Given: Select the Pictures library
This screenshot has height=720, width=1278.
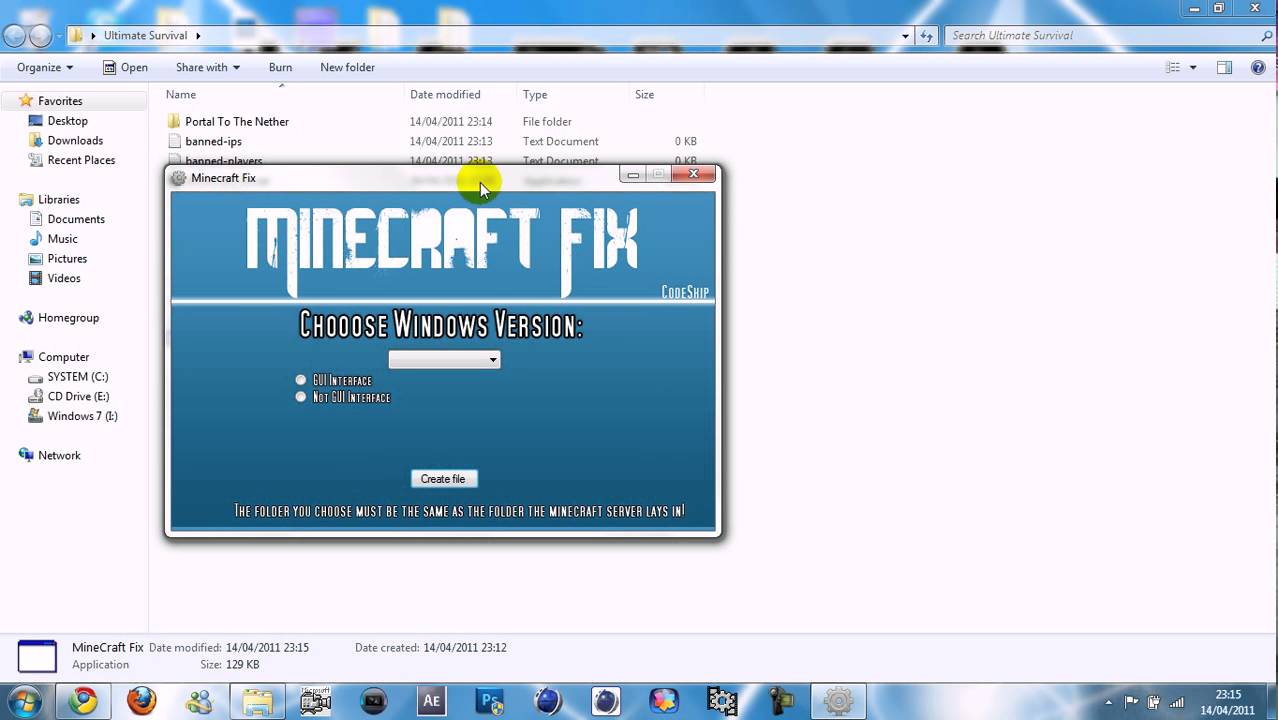Looking at the screenshot, I should click(67, 259).
